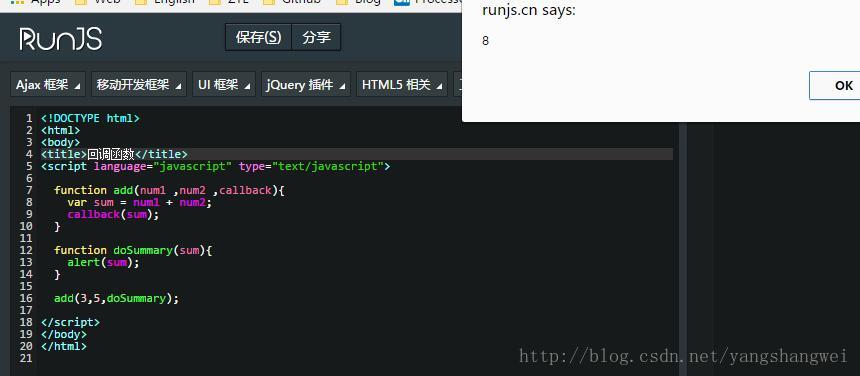Click the 保存(S) save button

coord(258,37)
